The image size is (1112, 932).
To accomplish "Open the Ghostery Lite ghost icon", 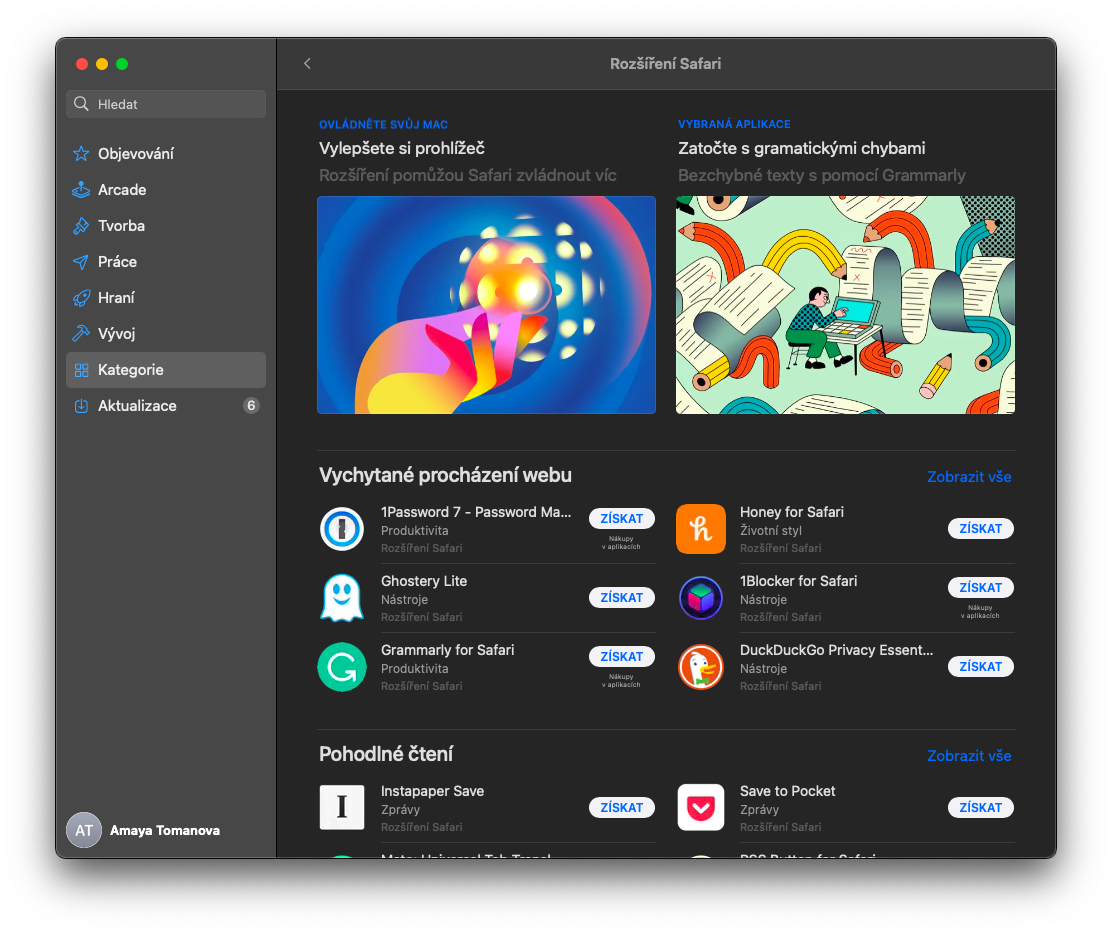I will [x=342, y=597].
